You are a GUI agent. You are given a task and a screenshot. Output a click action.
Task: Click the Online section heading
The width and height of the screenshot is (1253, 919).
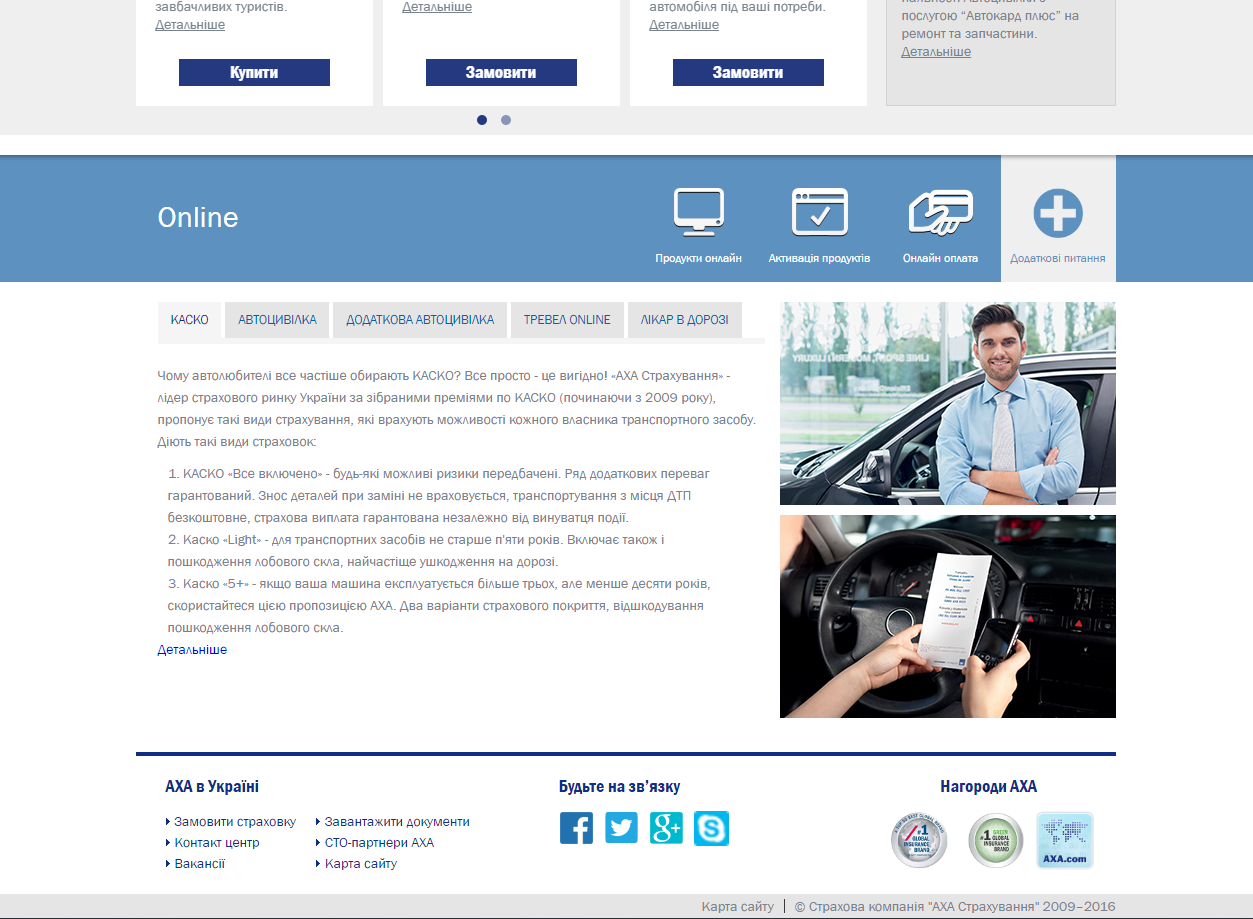pyautogui.click(x=198, y=218)
